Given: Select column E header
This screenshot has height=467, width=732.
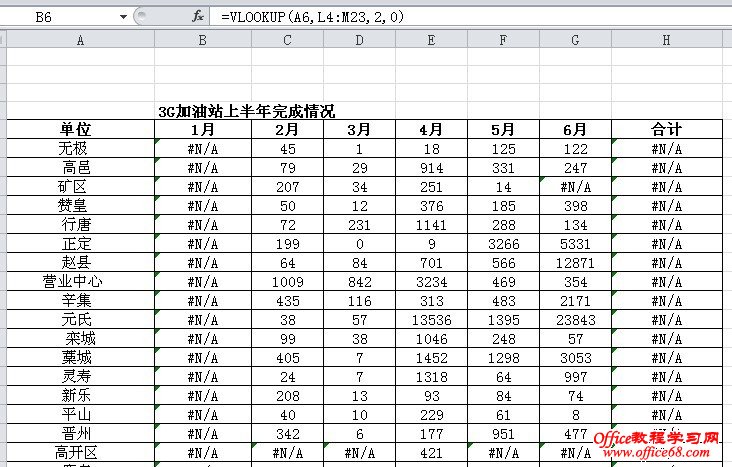Looking at the screenshot, I should pyautogui.click(x=431, y=41).
